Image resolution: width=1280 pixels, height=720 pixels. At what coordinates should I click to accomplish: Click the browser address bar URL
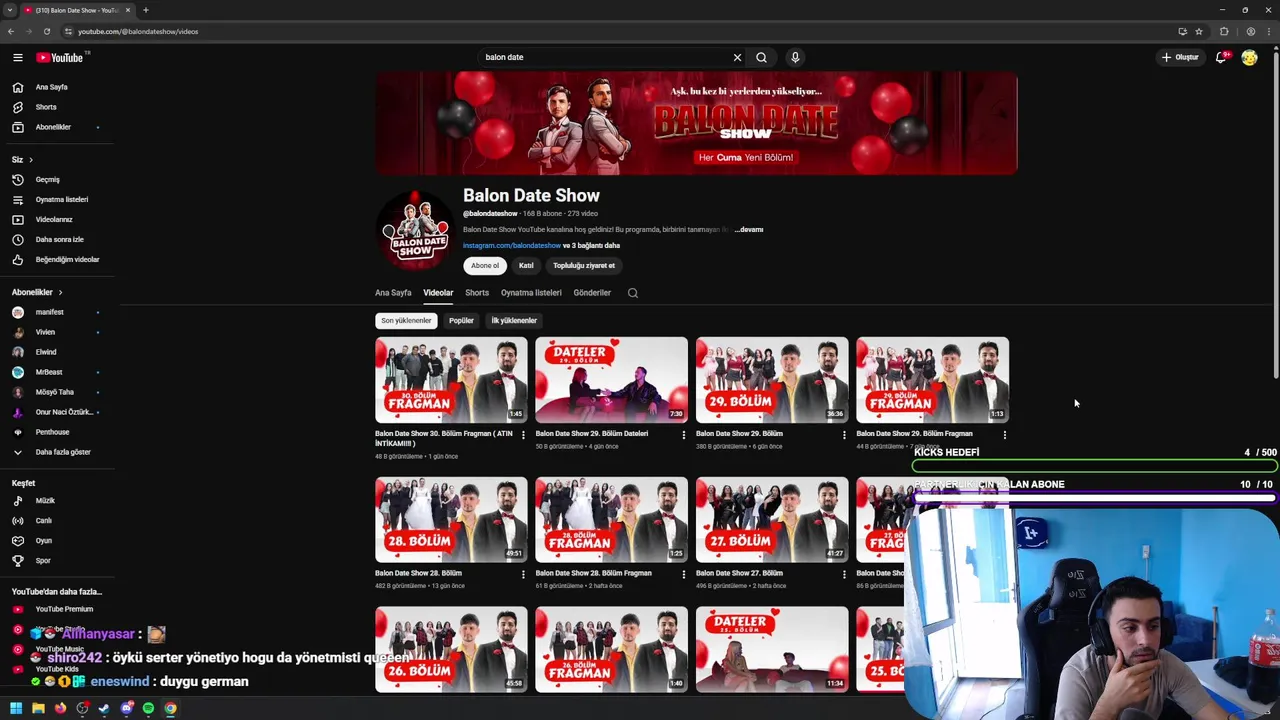[x=138, y=31]
